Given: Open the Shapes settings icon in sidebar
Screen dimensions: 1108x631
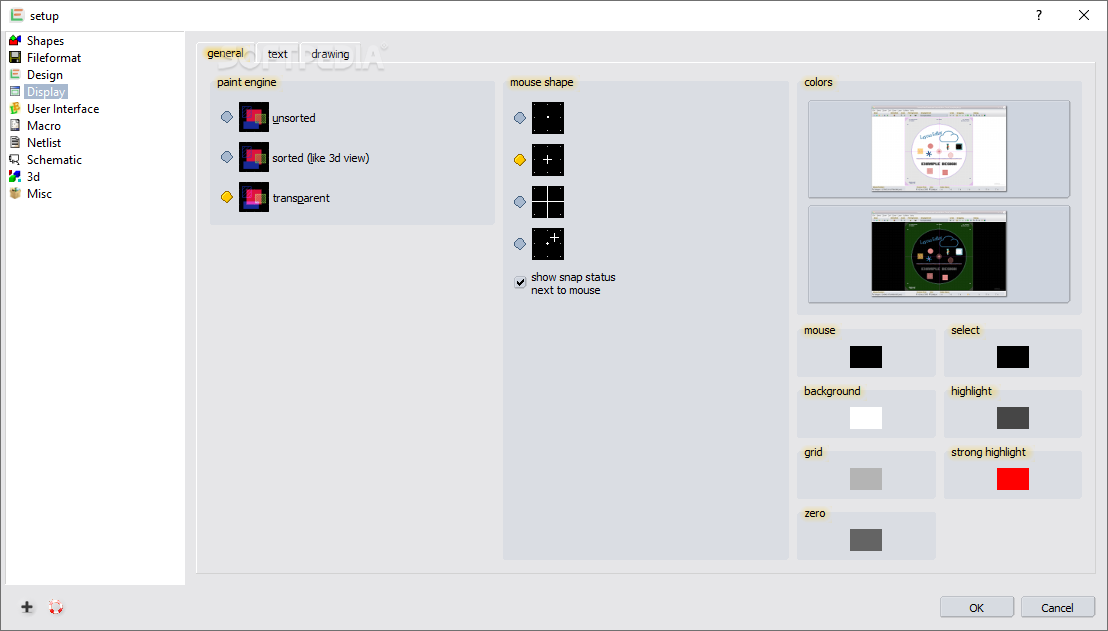Looking at the screenshot, I should (15, 40).
